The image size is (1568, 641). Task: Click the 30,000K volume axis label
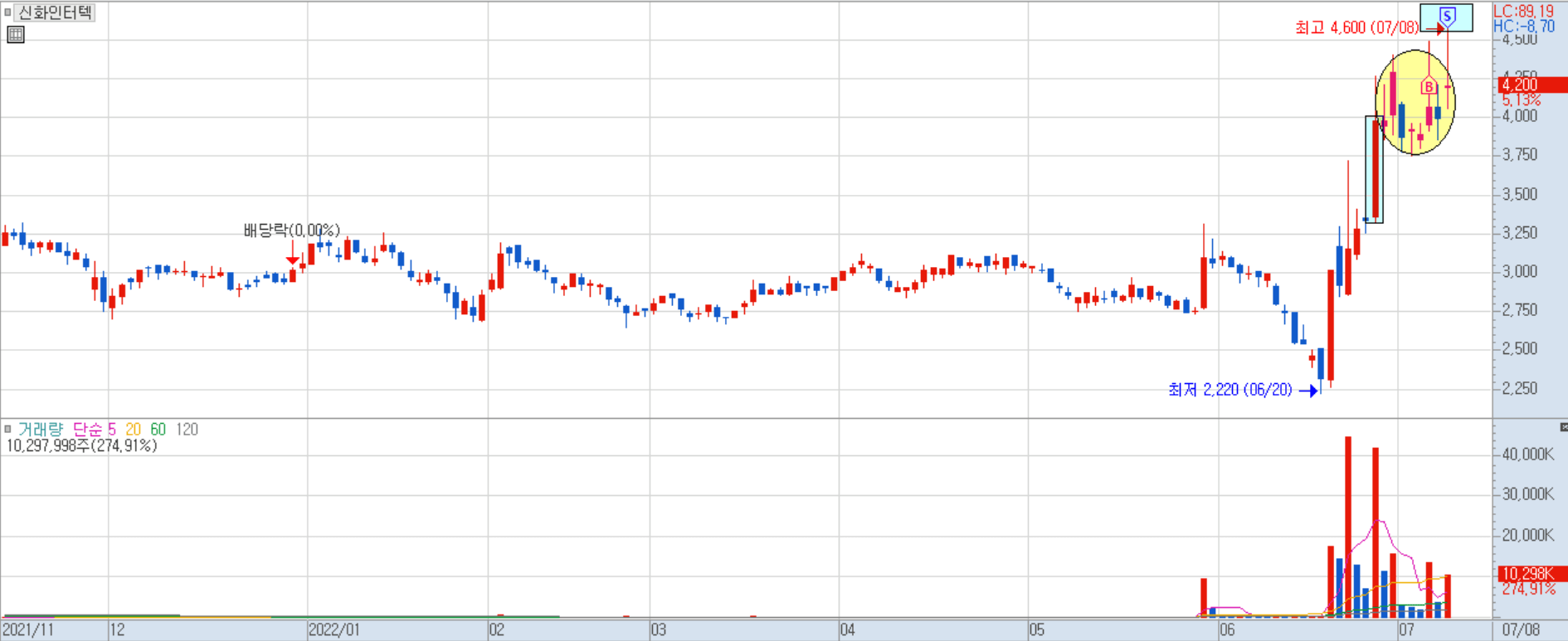[1527, 494]
